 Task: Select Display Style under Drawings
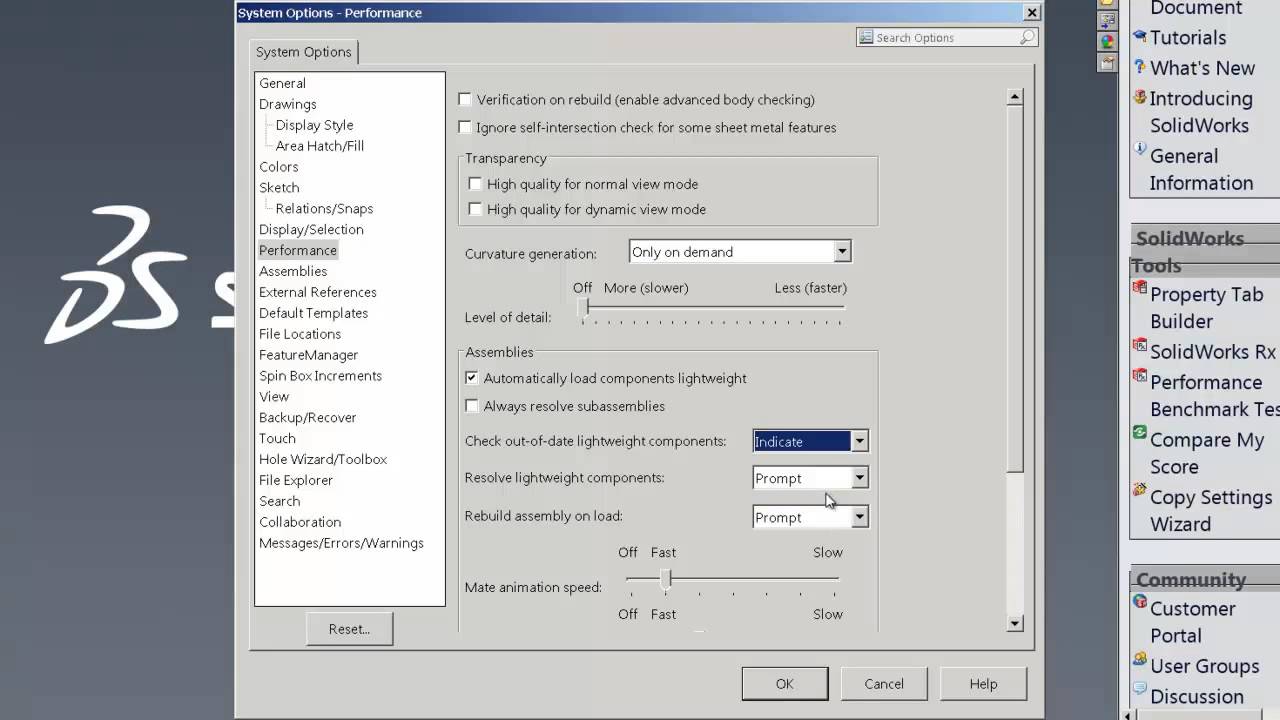pos(314,125)
